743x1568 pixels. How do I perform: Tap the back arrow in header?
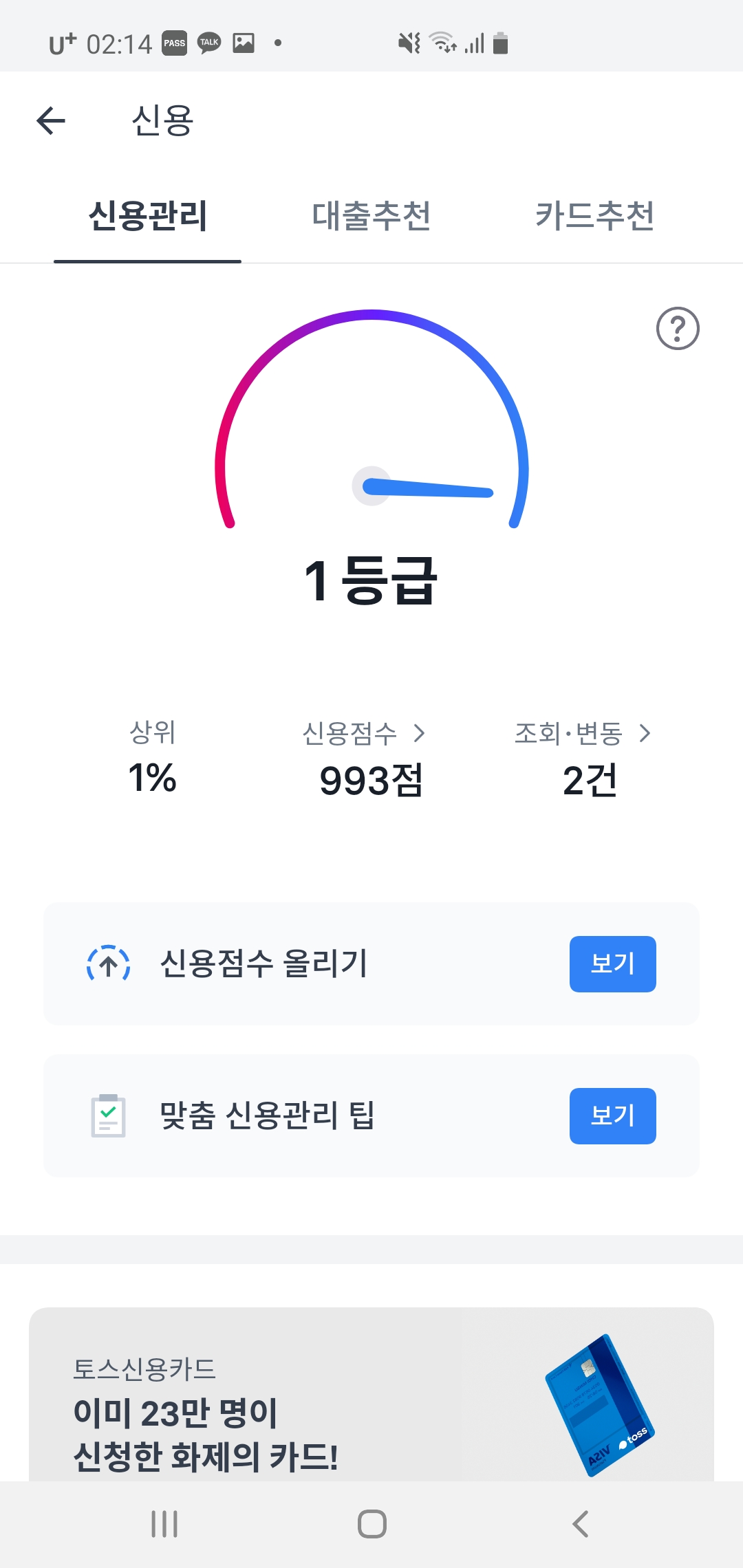pos(51,121)
